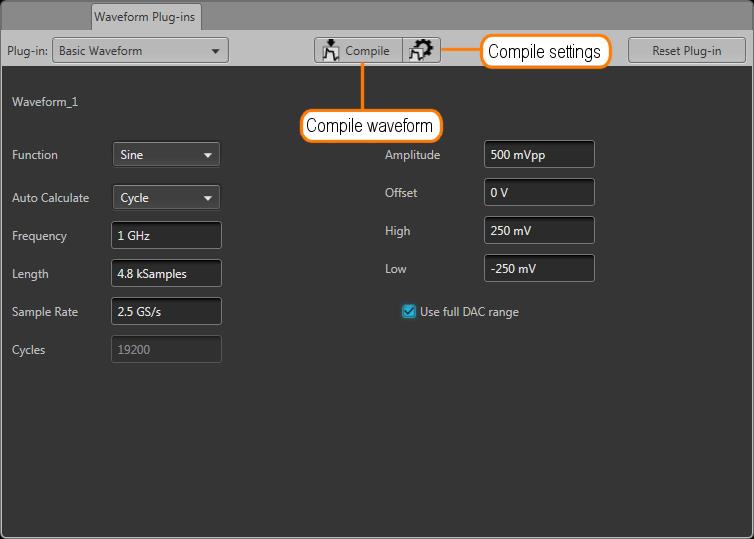Click the person icon on Compile button
This screenshot has width=754, height=539.
[x=332, y=51]
